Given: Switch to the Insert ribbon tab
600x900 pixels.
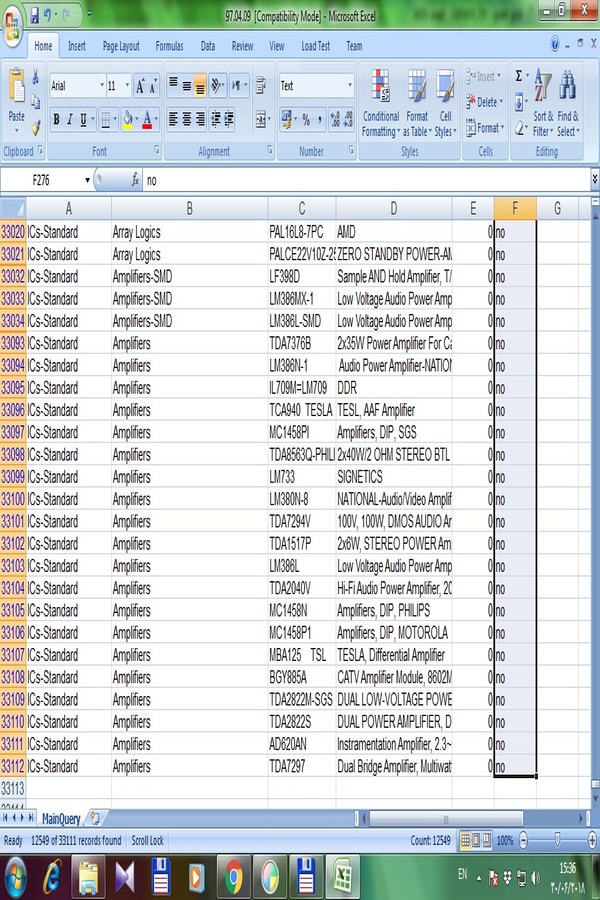Looking at the screenshot, I should click(x=76, y=46).
